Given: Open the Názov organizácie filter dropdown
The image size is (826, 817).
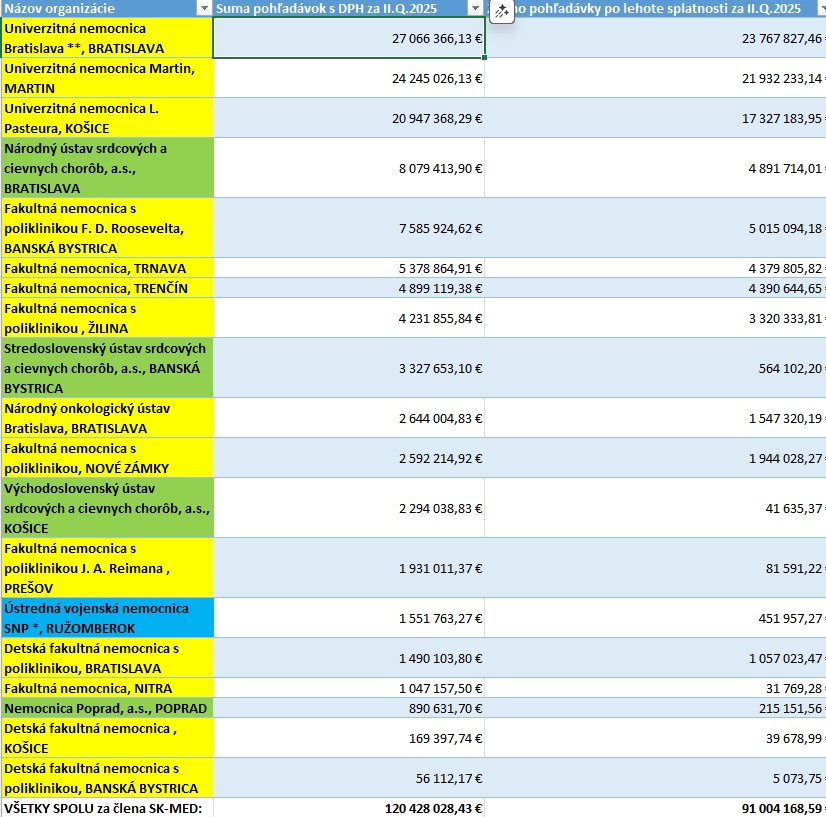Looking at the screenshot, I should coord(204,8).
